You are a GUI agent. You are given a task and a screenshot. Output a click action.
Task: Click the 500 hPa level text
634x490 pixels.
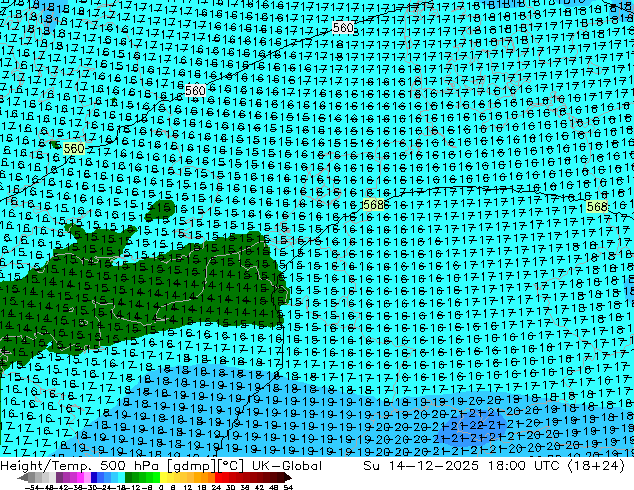point(129,466)
